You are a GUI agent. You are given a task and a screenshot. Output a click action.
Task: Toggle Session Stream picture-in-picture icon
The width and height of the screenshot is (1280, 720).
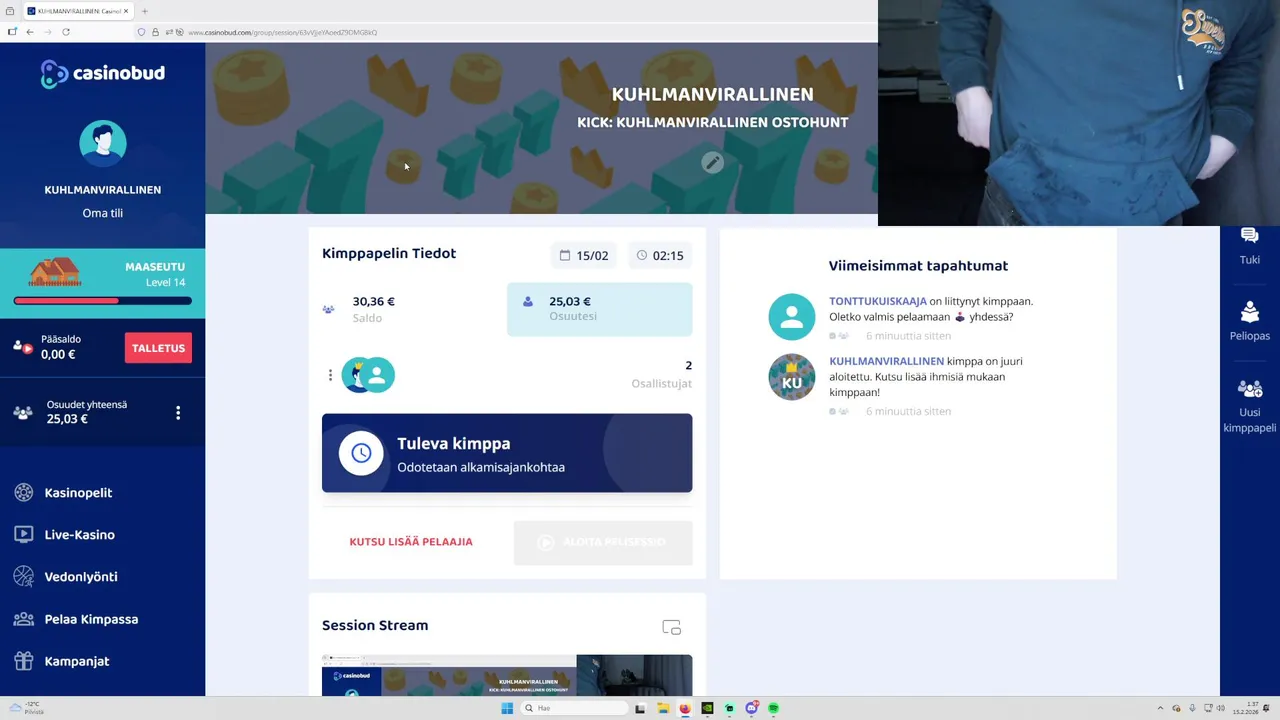point(672,627)
